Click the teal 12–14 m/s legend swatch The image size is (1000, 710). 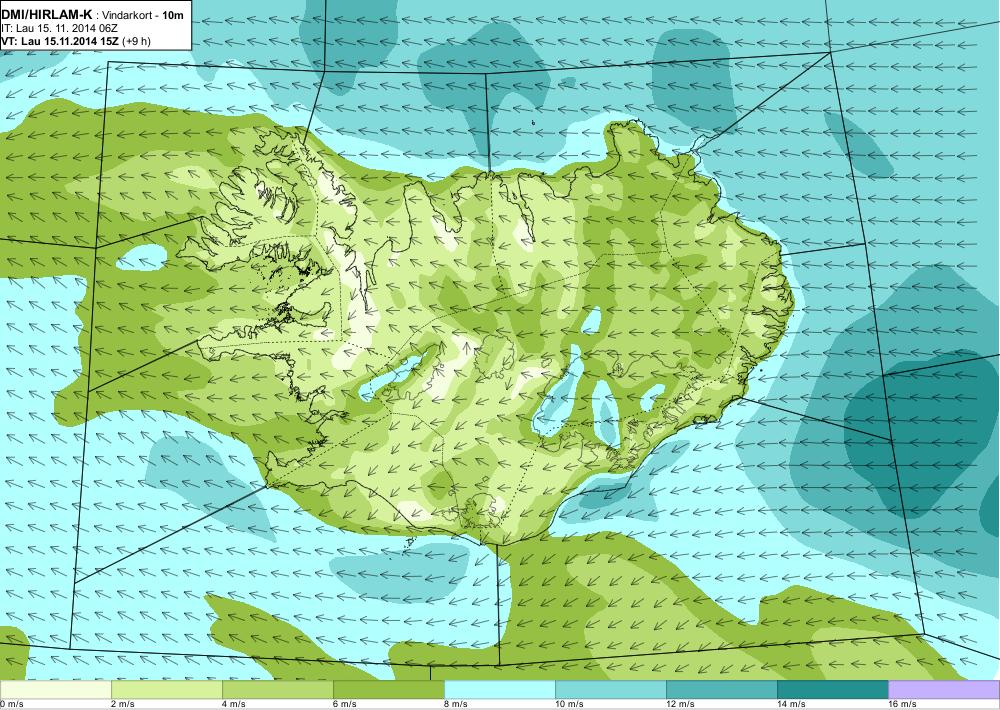pos(721,690)
